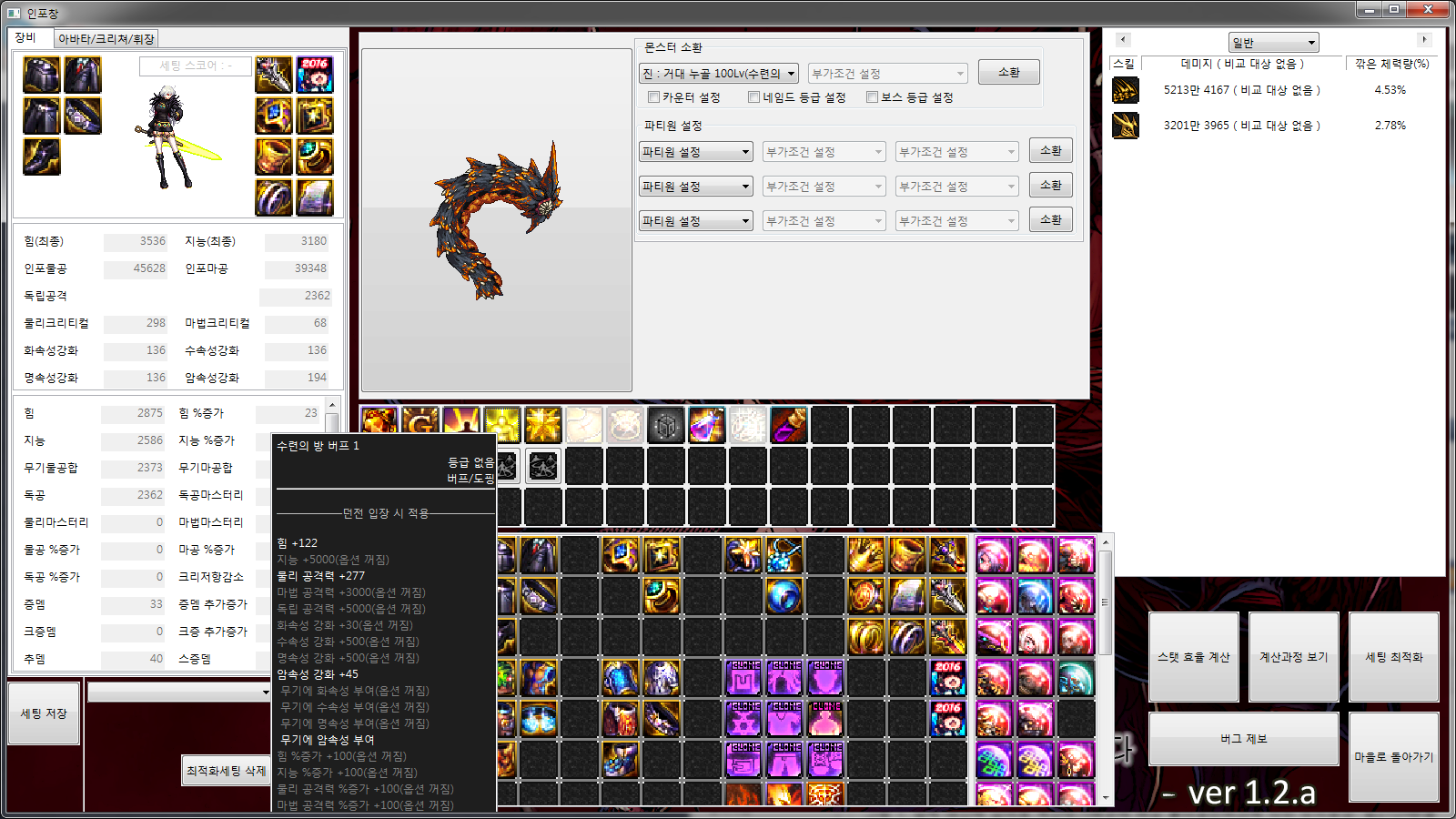This screenshot has height=819, width=1456.
Task: Open the 부가조건 설정 dropdown next to the monster selector
Action: [x=887, y=74]
